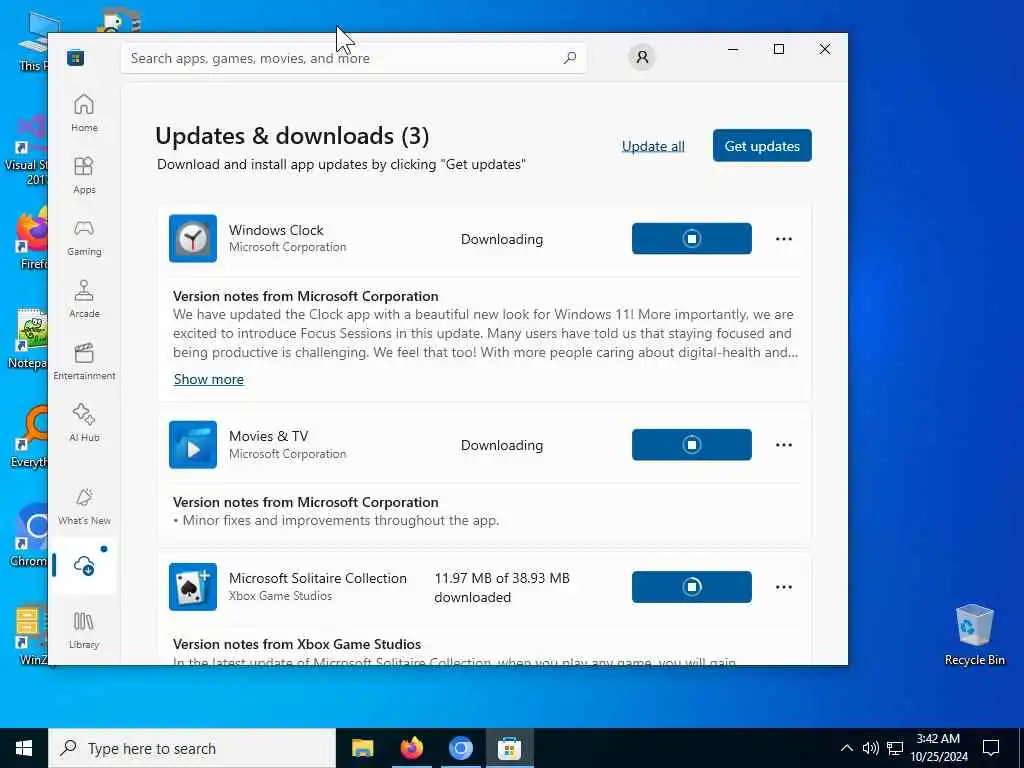Click the Microsoft Store taskbar icon
The image size is (1024, 768).
click(x=509, y=748)
